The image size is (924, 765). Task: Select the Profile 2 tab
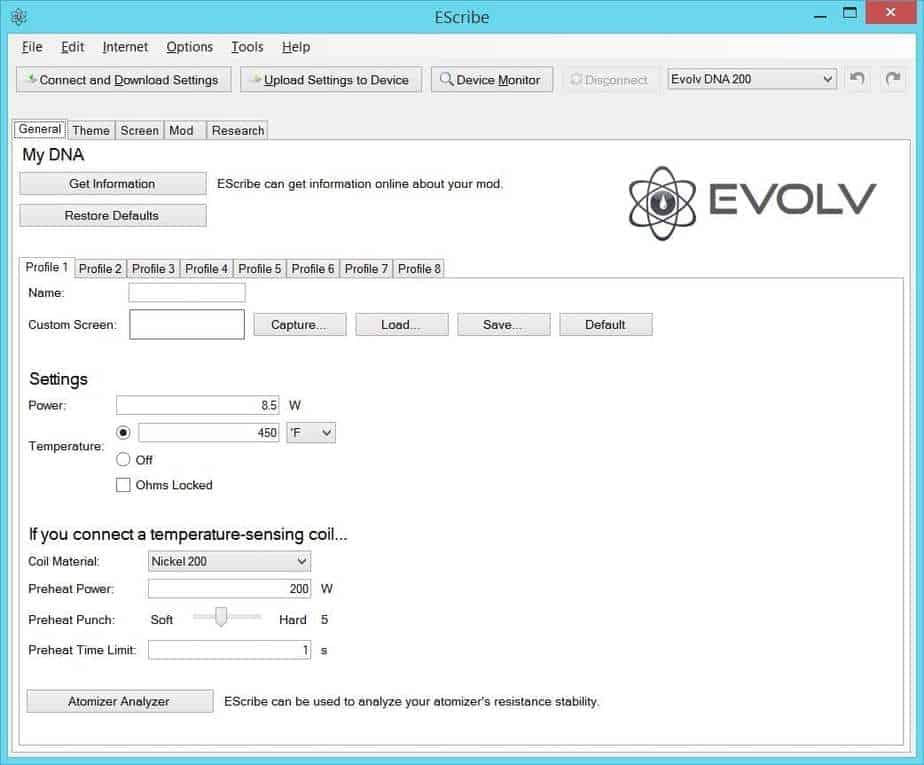point(100,269)
